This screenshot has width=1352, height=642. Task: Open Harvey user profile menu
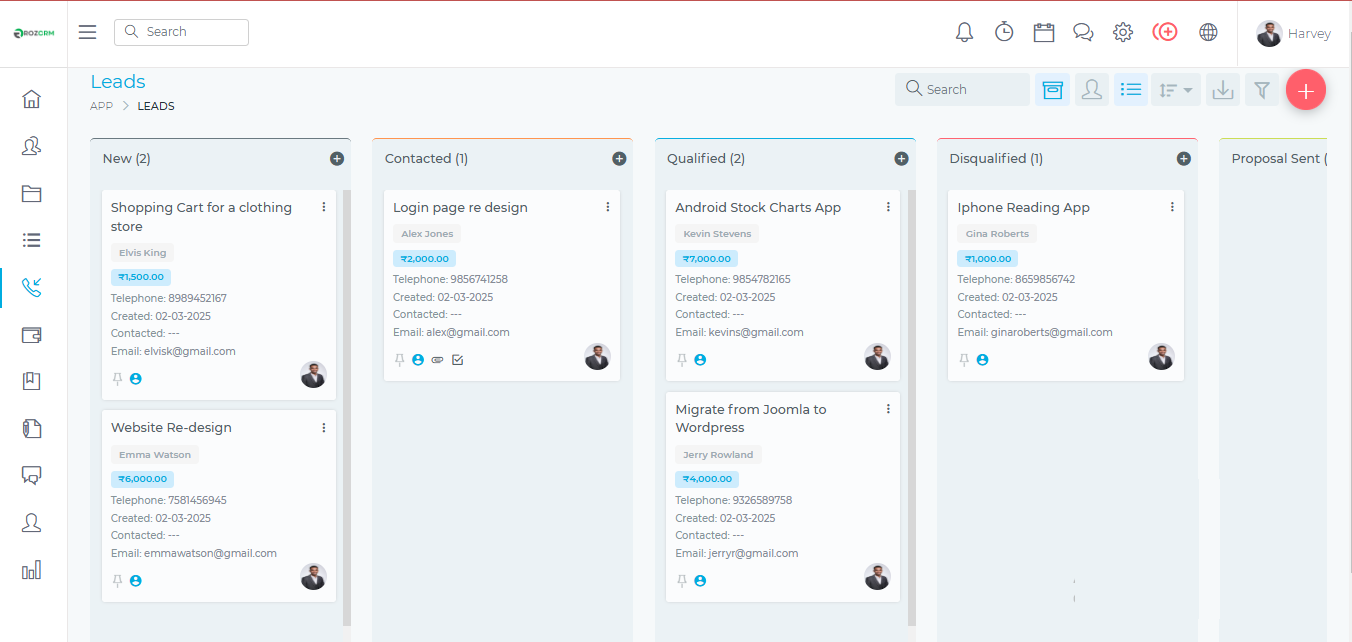pyautogui.click(x=1294, y=33)
